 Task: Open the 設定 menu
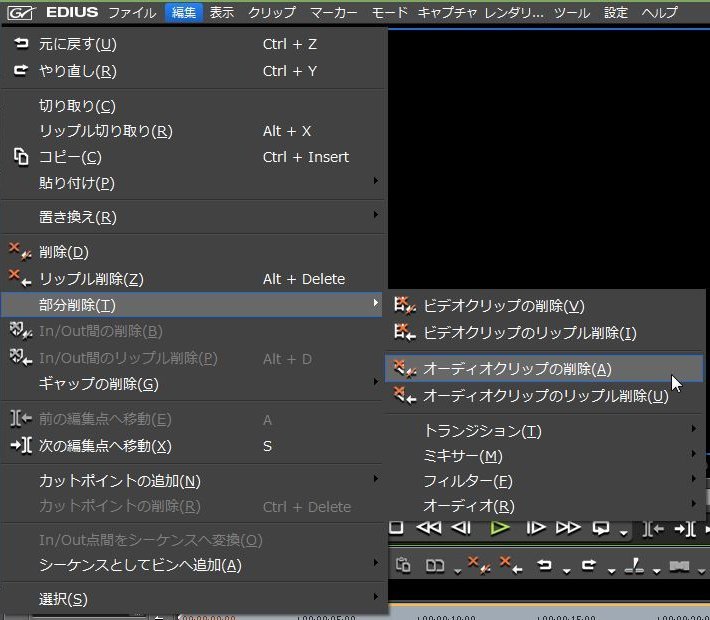pos(616,12)
